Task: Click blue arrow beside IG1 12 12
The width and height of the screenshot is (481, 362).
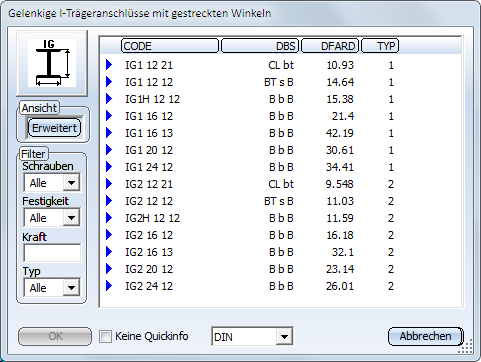Action: (109, 82)
